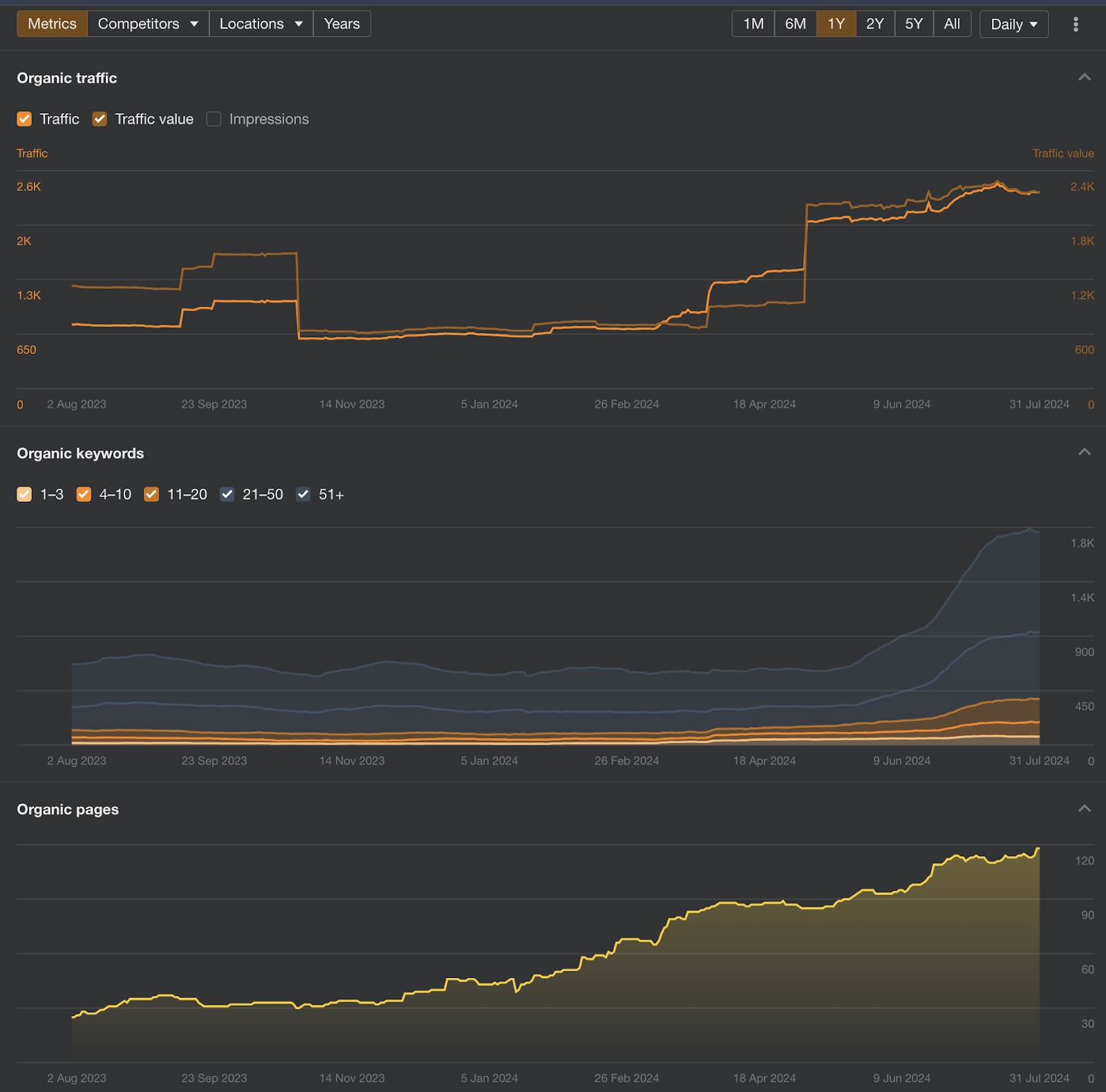Image resolution: width=1106 pixels, height=1092 pixels.
Task: Click the 120 pages axis value
Action: point(1085,860)
